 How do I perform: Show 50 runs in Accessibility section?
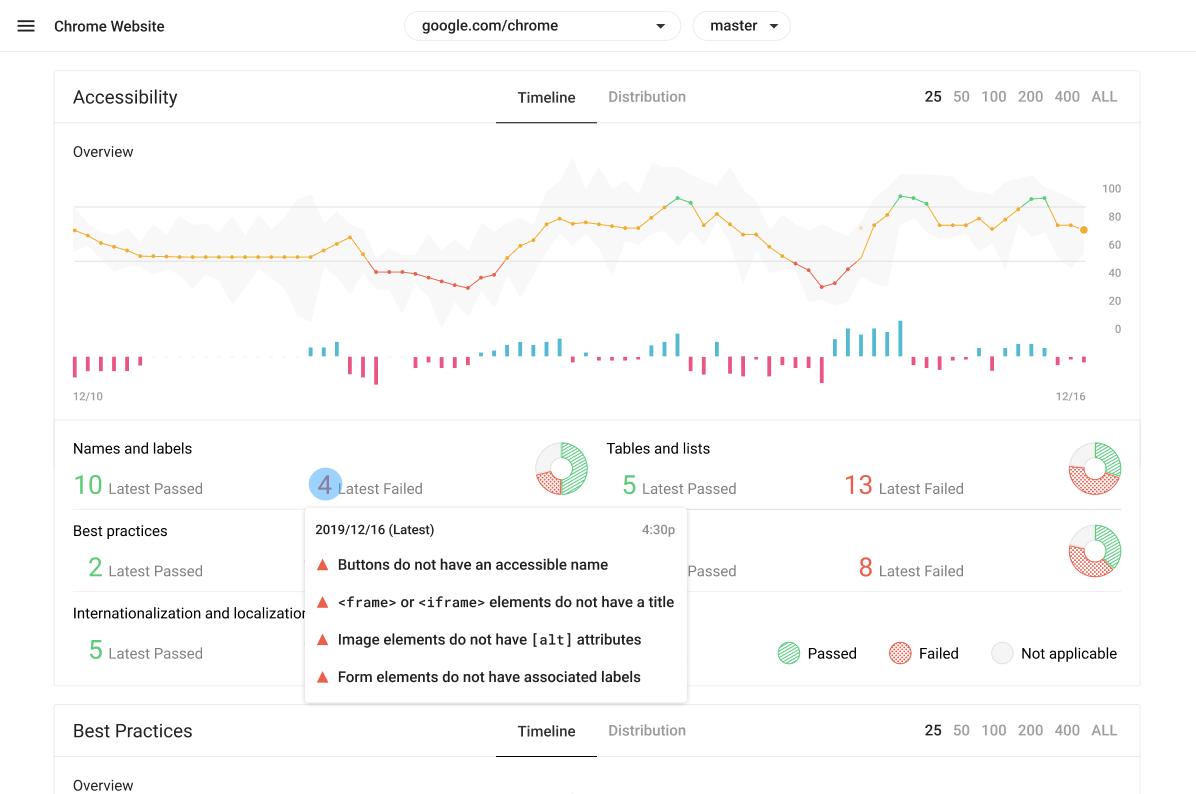pos(961,97)
